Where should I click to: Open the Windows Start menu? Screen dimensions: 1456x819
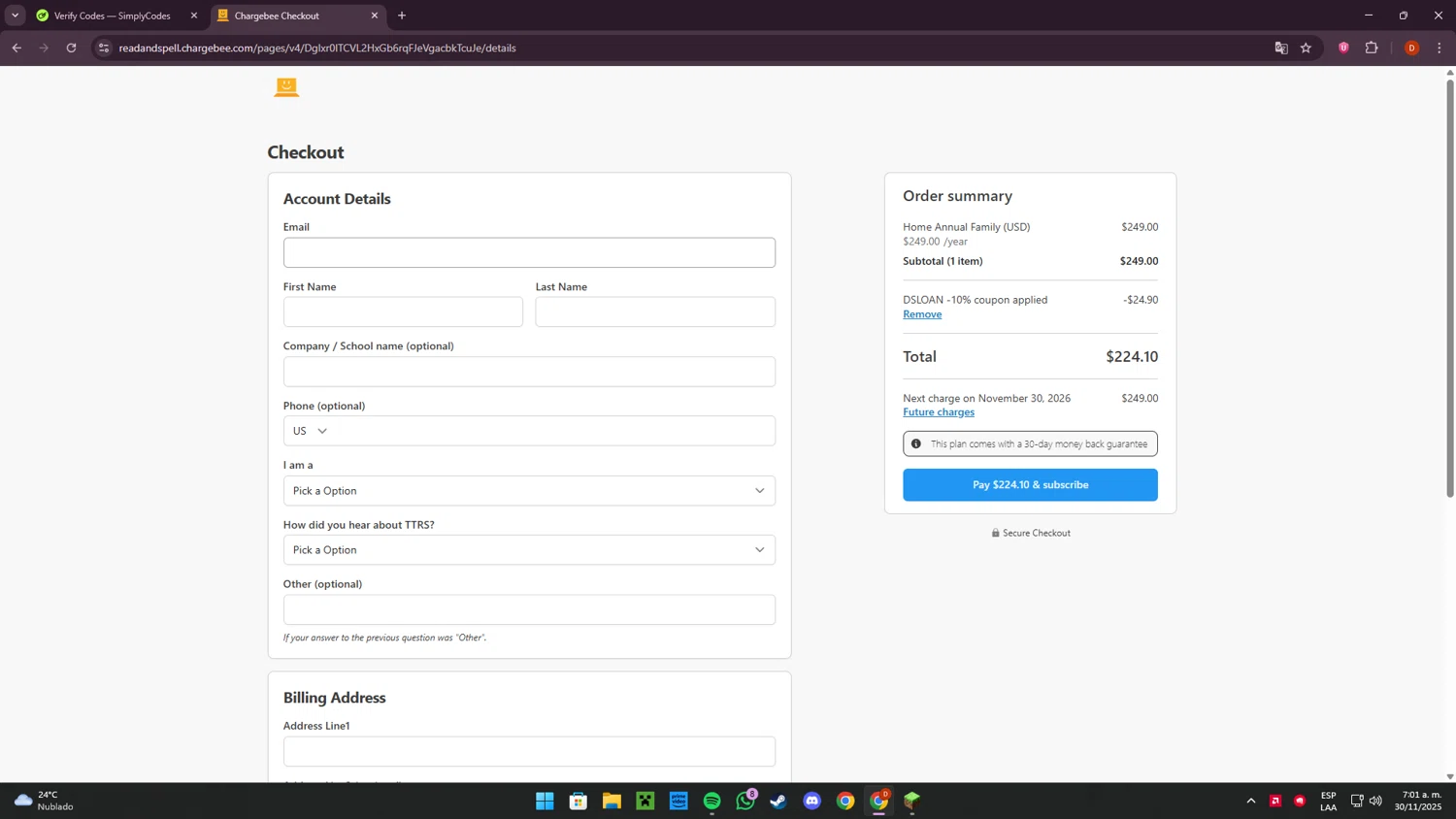[x=545, y=801]
